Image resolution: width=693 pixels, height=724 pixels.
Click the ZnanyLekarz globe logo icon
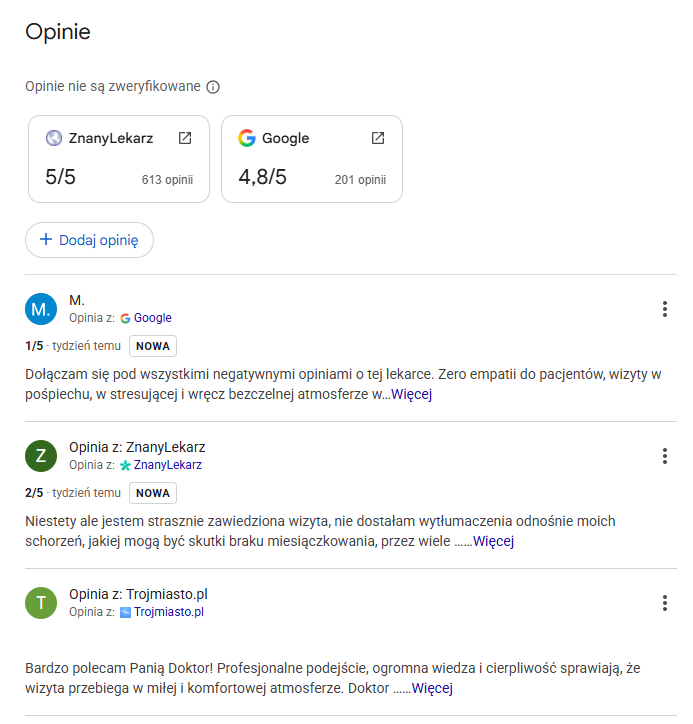[x=54, y=138]
